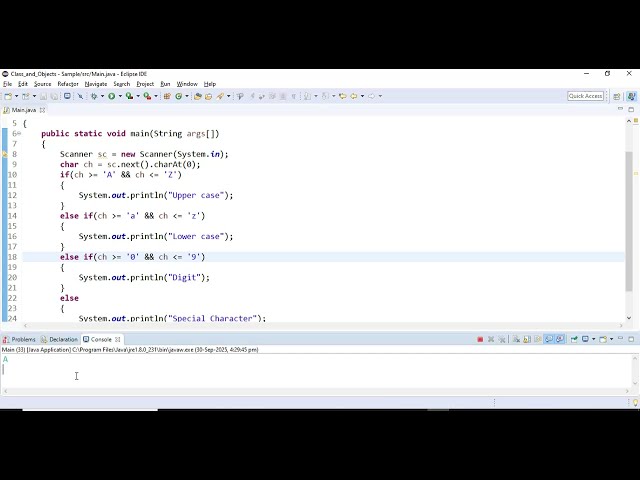Switch to the Problems tab
640x480 pixels.
(19, 340)
